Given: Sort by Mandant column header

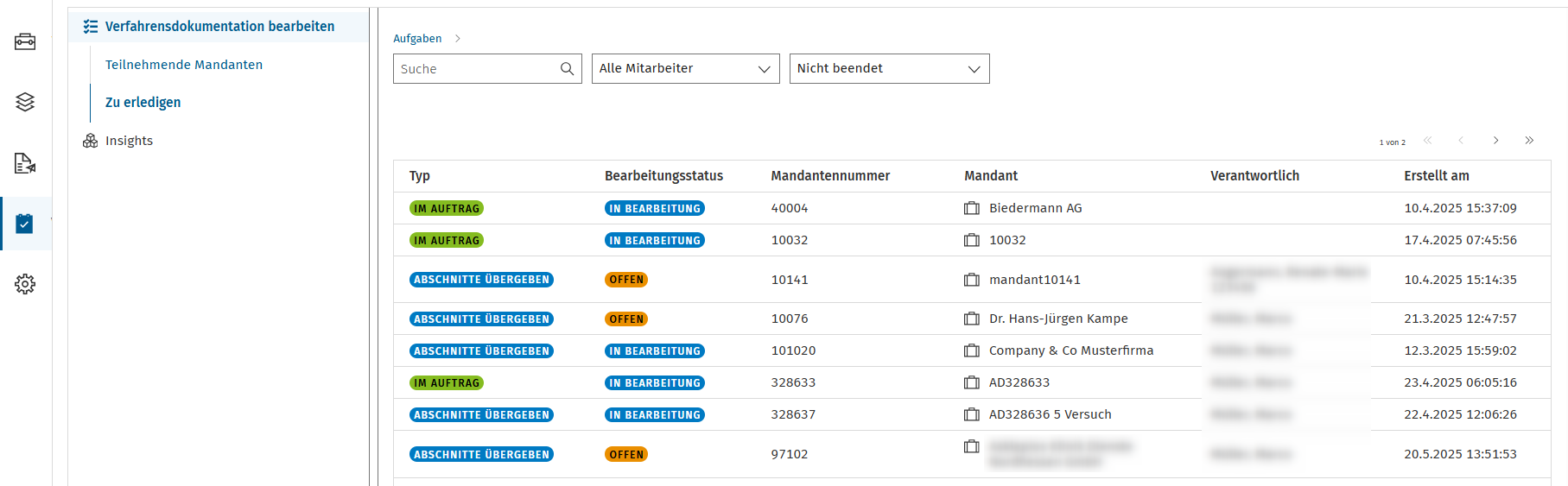Looking at the screenshot, I should [991, 176].
